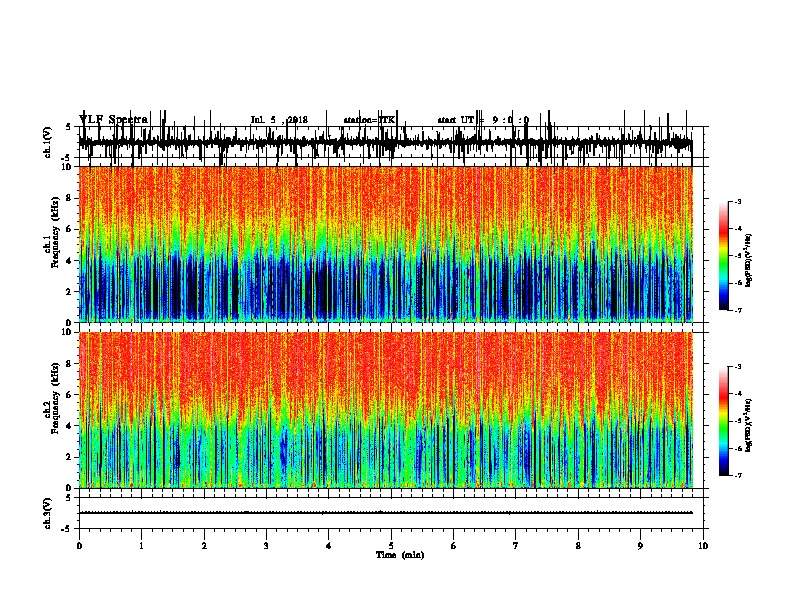Click the ch.1 spectrogram color bar
This screenshot has height=612, width=792.
[x=724, y=256]
